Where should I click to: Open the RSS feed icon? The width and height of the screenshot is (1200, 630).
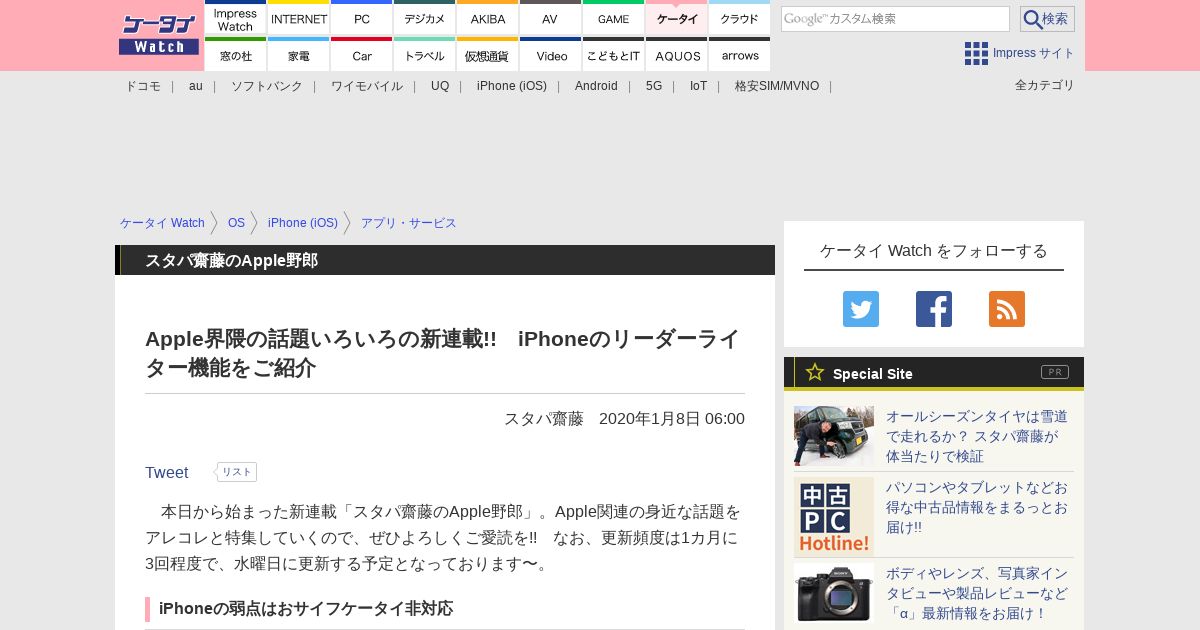pos(1007,309)
